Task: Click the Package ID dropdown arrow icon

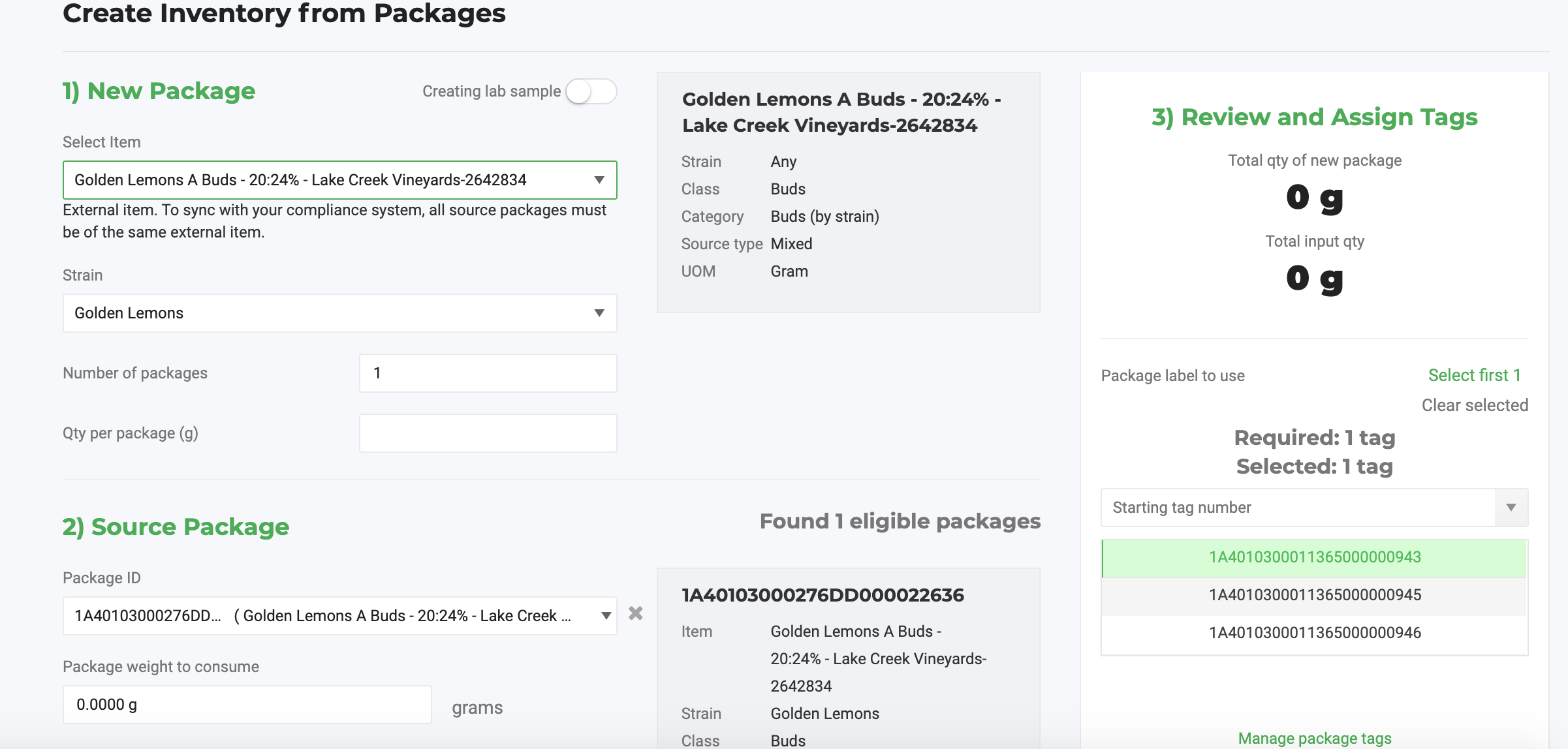Action: [x=606, y=616]
